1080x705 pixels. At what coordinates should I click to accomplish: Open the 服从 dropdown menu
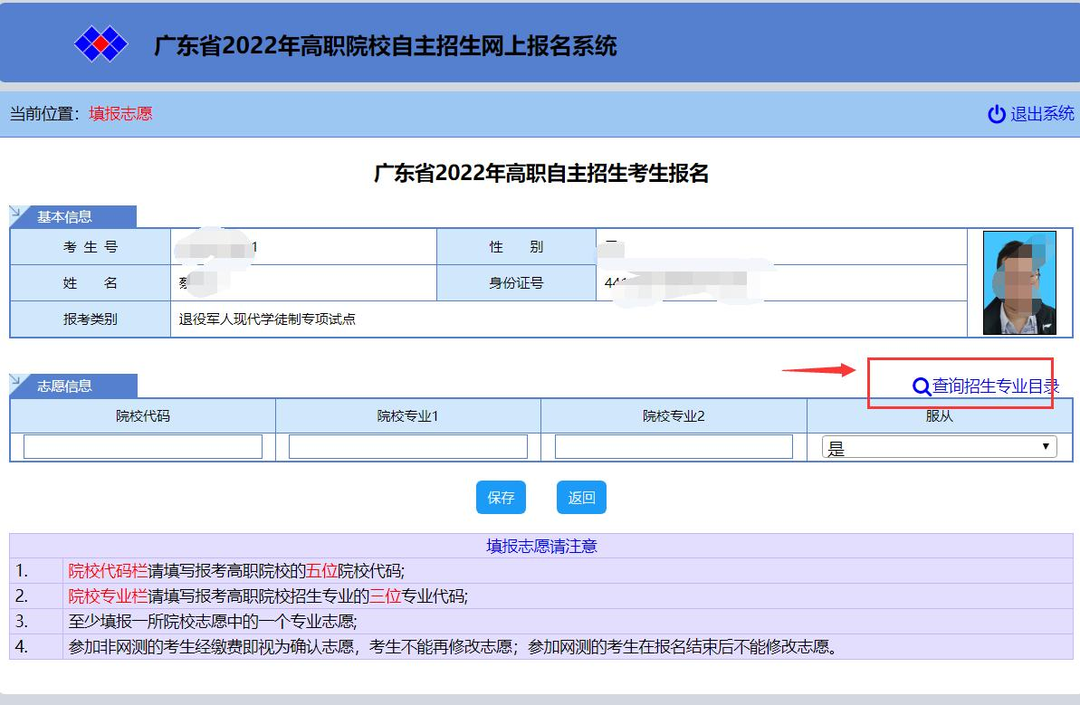[938, 447]
